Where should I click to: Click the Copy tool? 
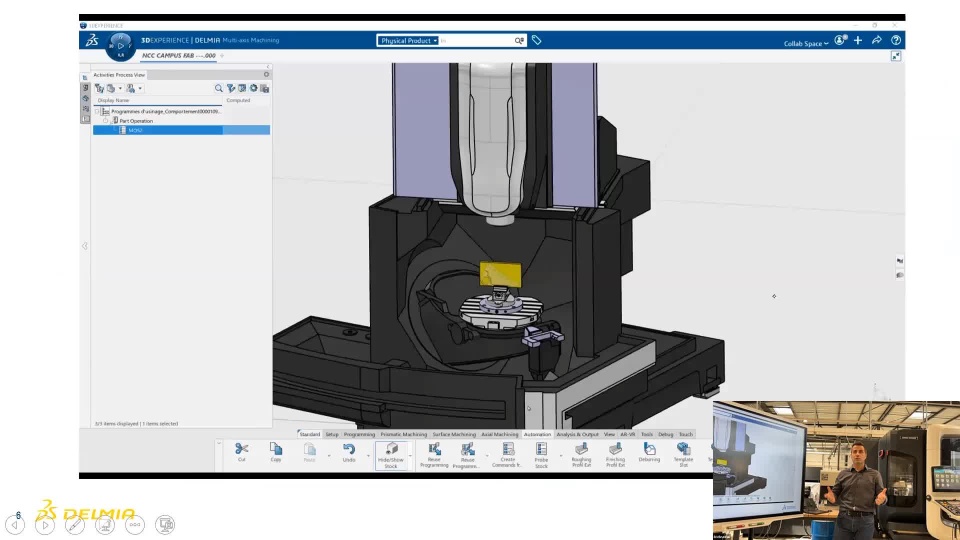(276, 452)
